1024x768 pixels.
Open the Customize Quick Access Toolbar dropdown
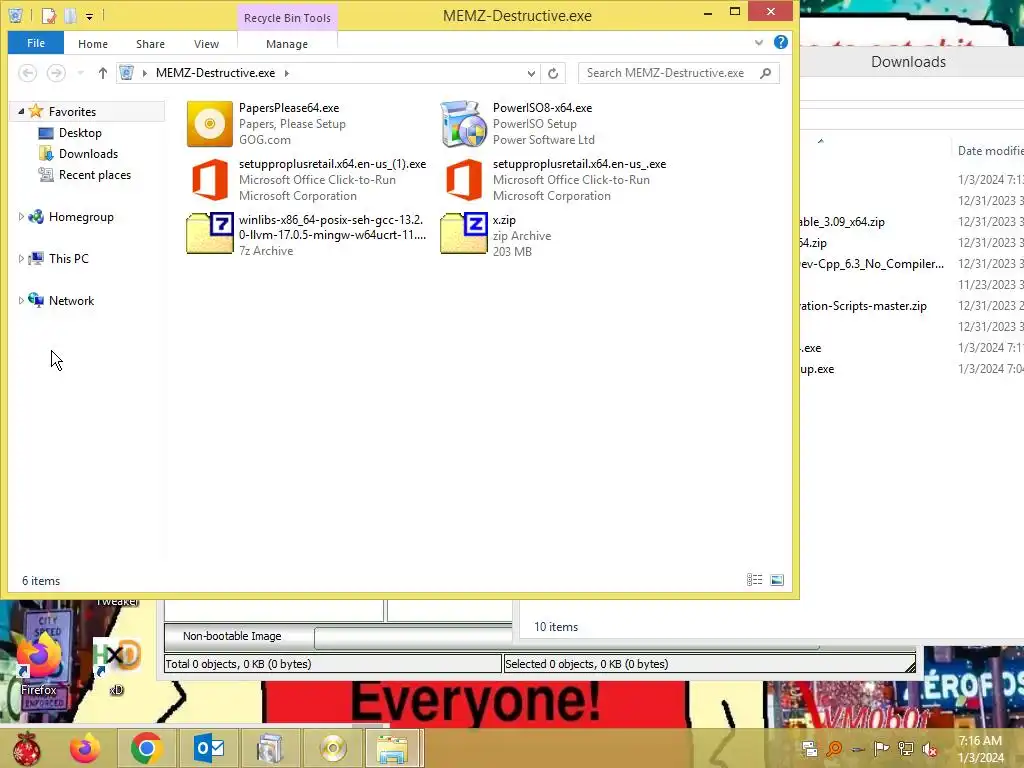point(89,16)
